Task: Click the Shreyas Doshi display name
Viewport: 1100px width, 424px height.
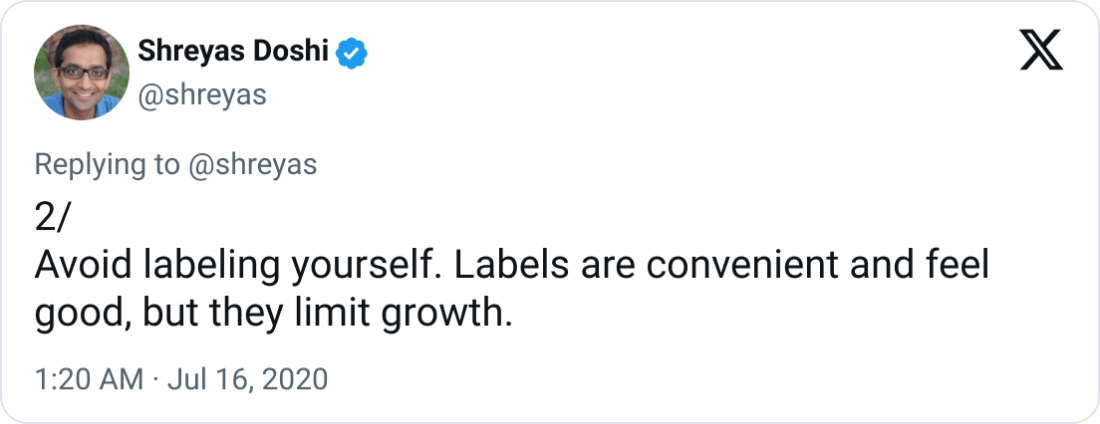Action: coord(232,52)
